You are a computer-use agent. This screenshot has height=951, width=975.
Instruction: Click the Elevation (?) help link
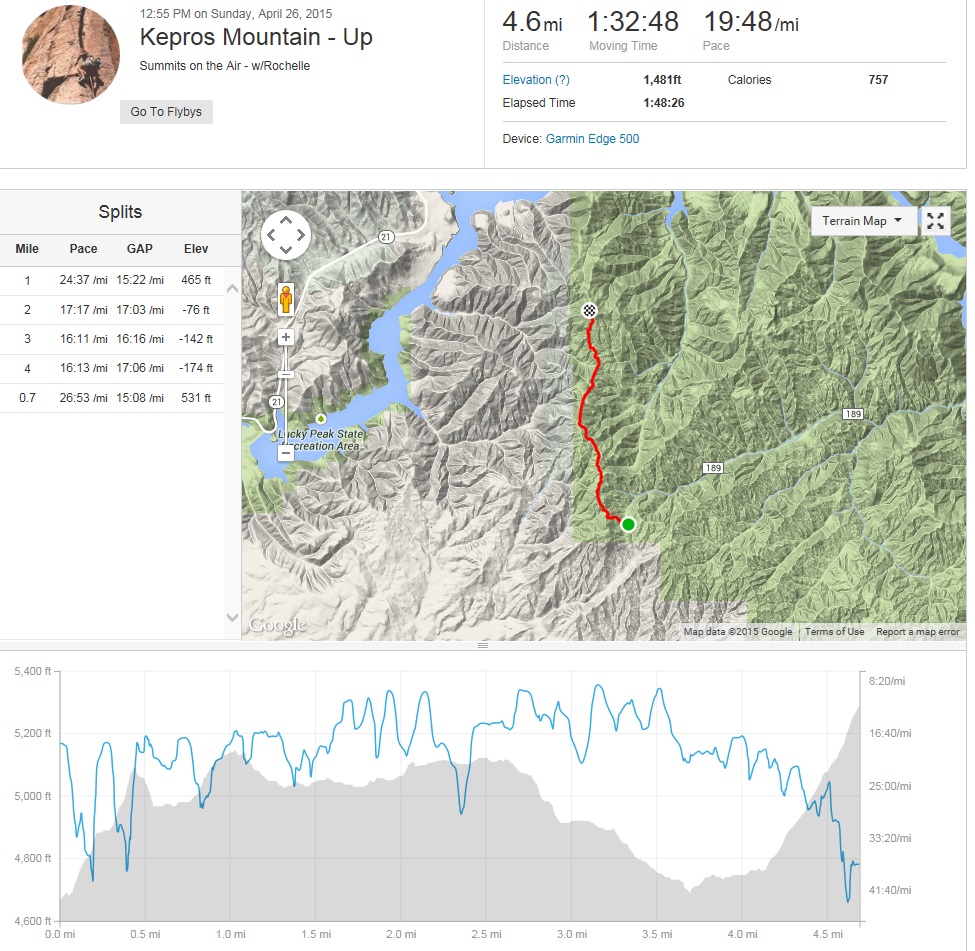click(536, 80)
